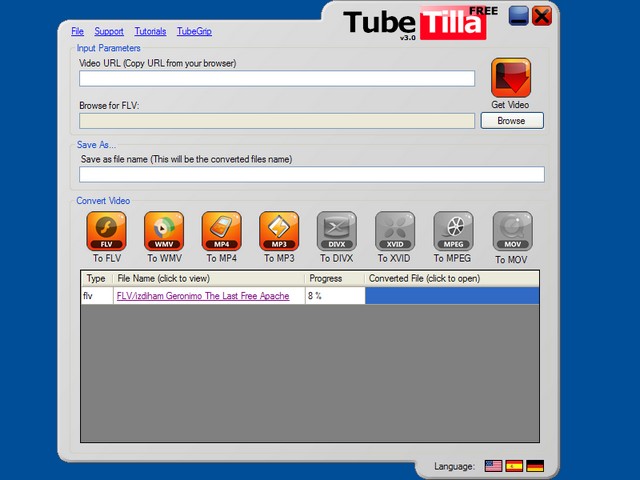Select the To DIVX converter icon
The height and width of the screenshot is (480, 640).
(x=337, y=231)
